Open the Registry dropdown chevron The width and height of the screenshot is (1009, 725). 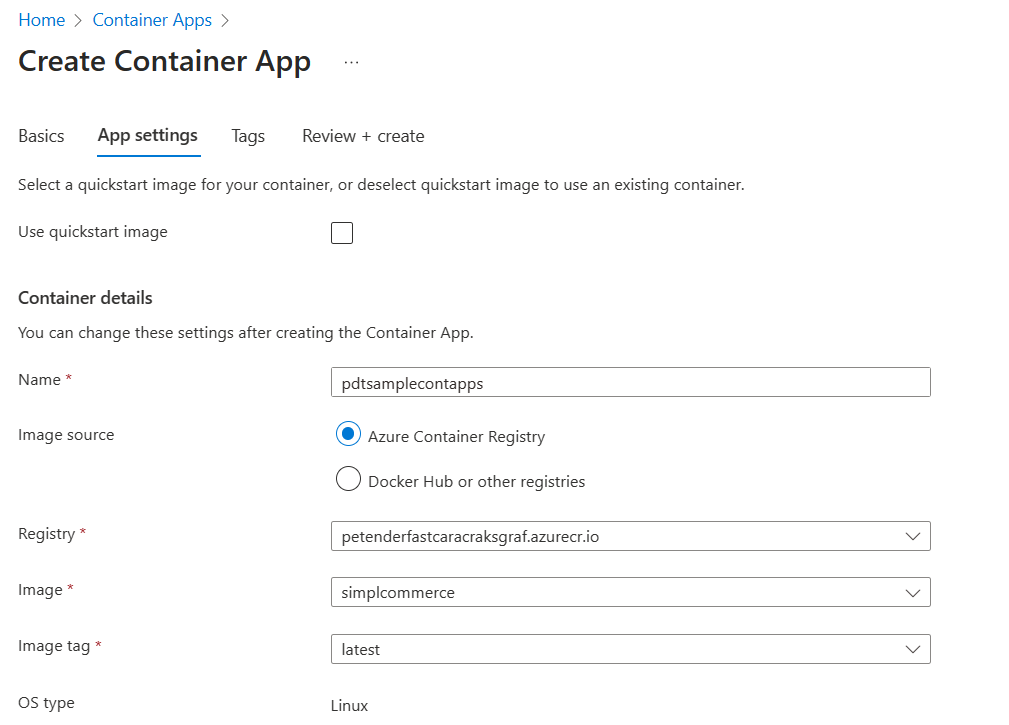pos(912,536)
